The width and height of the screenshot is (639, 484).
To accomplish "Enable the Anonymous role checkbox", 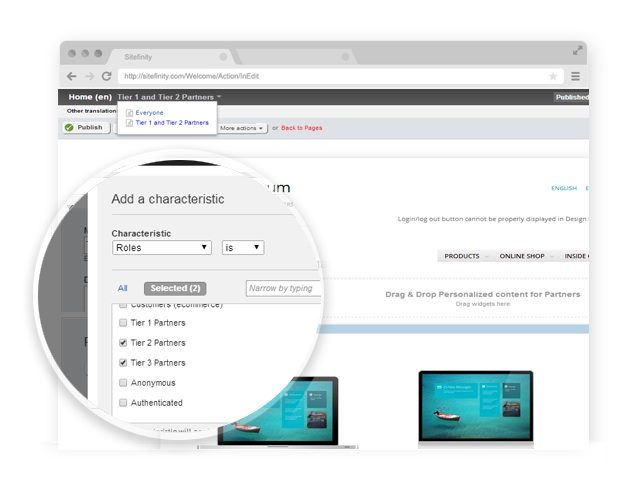I will [123, 383].
